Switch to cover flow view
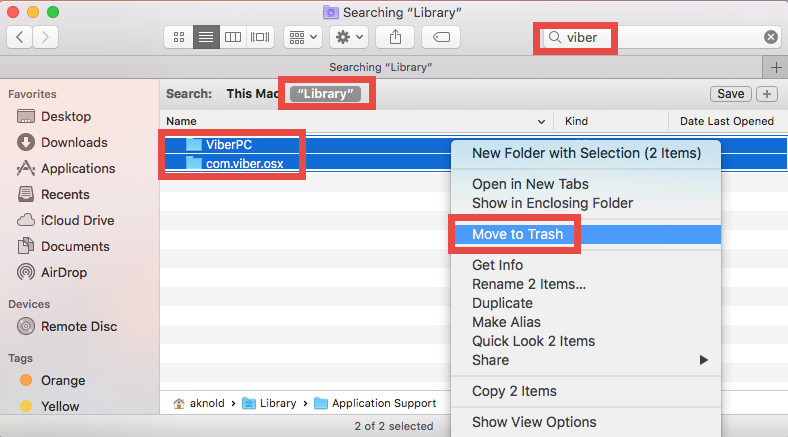This screenshot has height=437, width=788. point(260,37)
